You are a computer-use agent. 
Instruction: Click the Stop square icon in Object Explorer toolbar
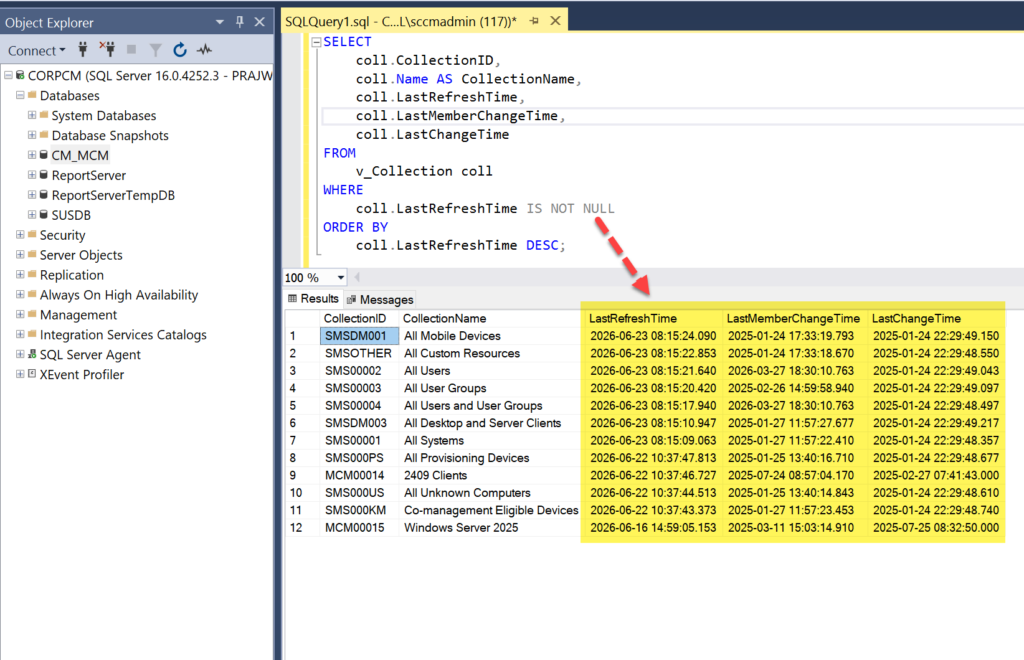pos(131,50)
